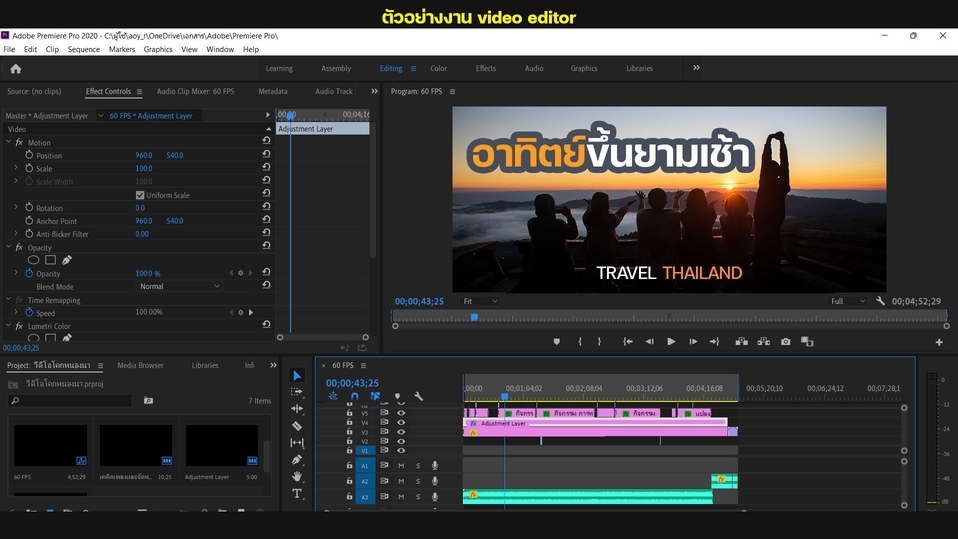Expand the Scale property
This screenshot has width=958, height=539.
pos(16,168)
